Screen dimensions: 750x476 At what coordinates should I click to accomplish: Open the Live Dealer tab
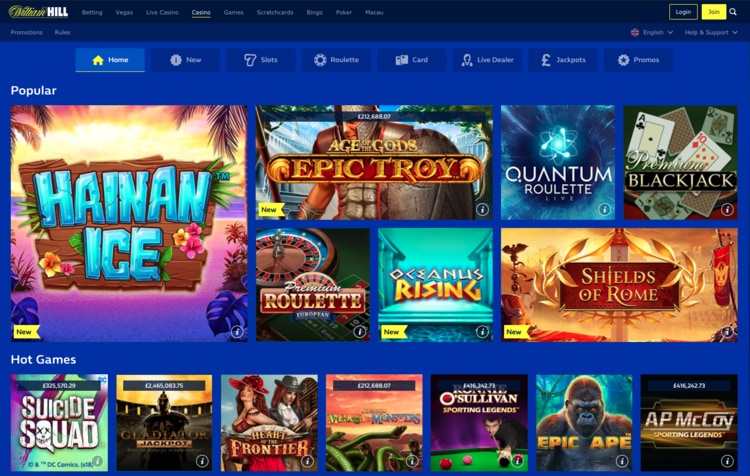tap(487, 60)
